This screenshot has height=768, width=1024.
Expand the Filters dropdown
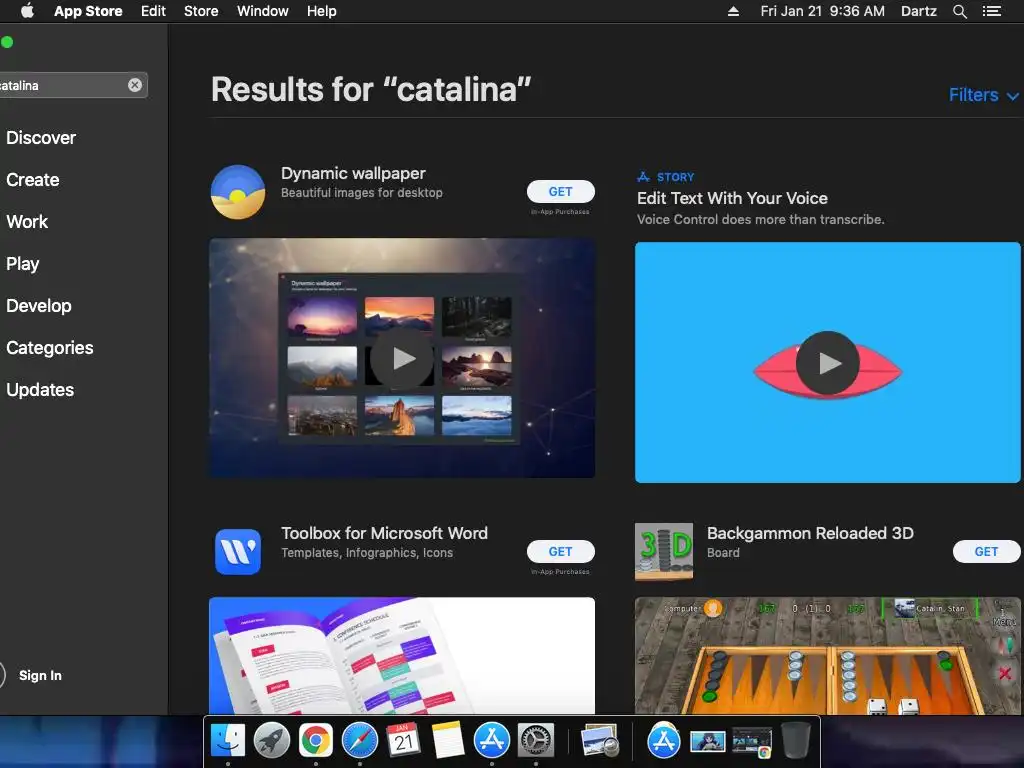click(x=984, y=95)
